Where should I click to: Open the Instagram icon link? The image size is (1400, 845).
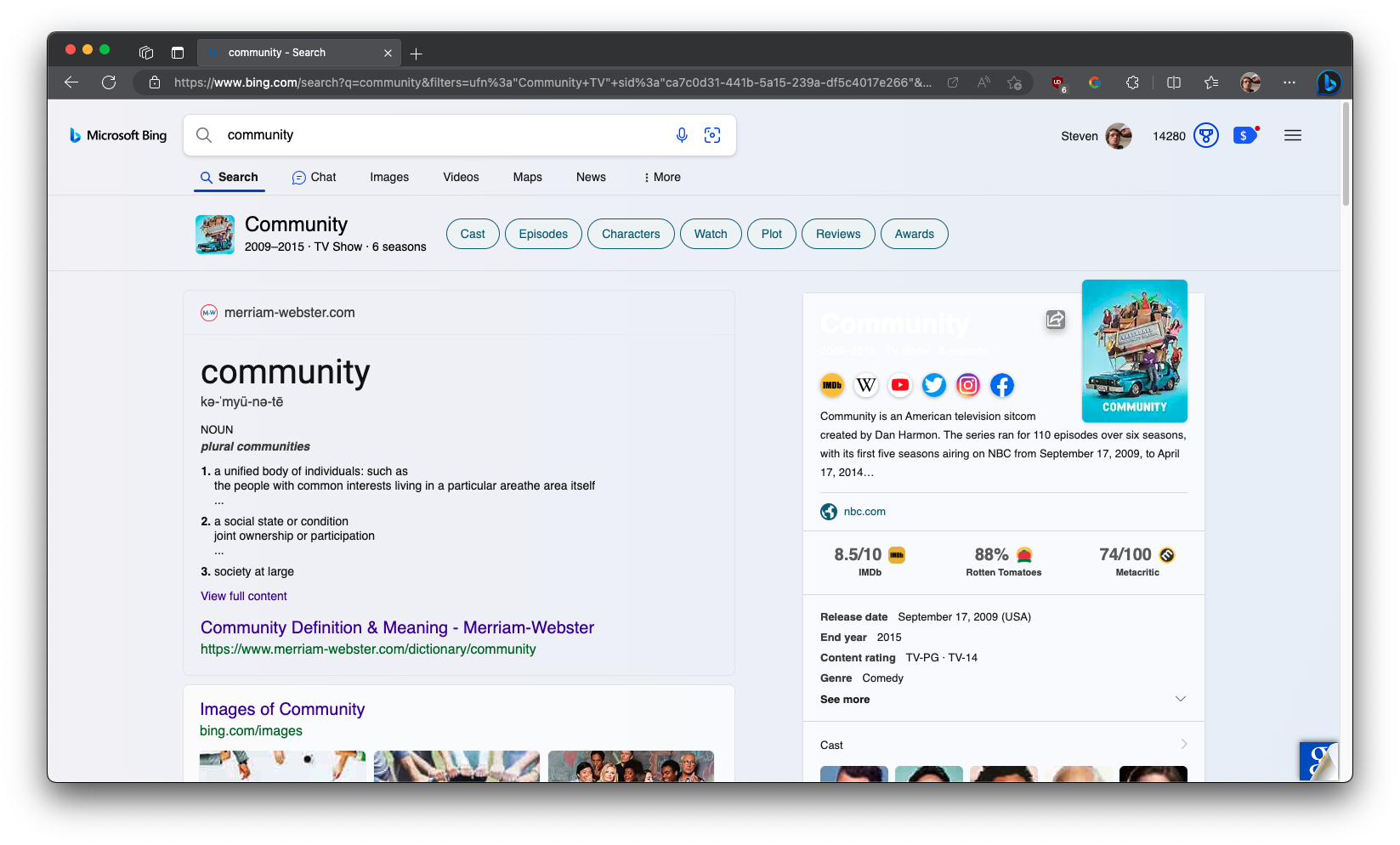tap(968, 385)
